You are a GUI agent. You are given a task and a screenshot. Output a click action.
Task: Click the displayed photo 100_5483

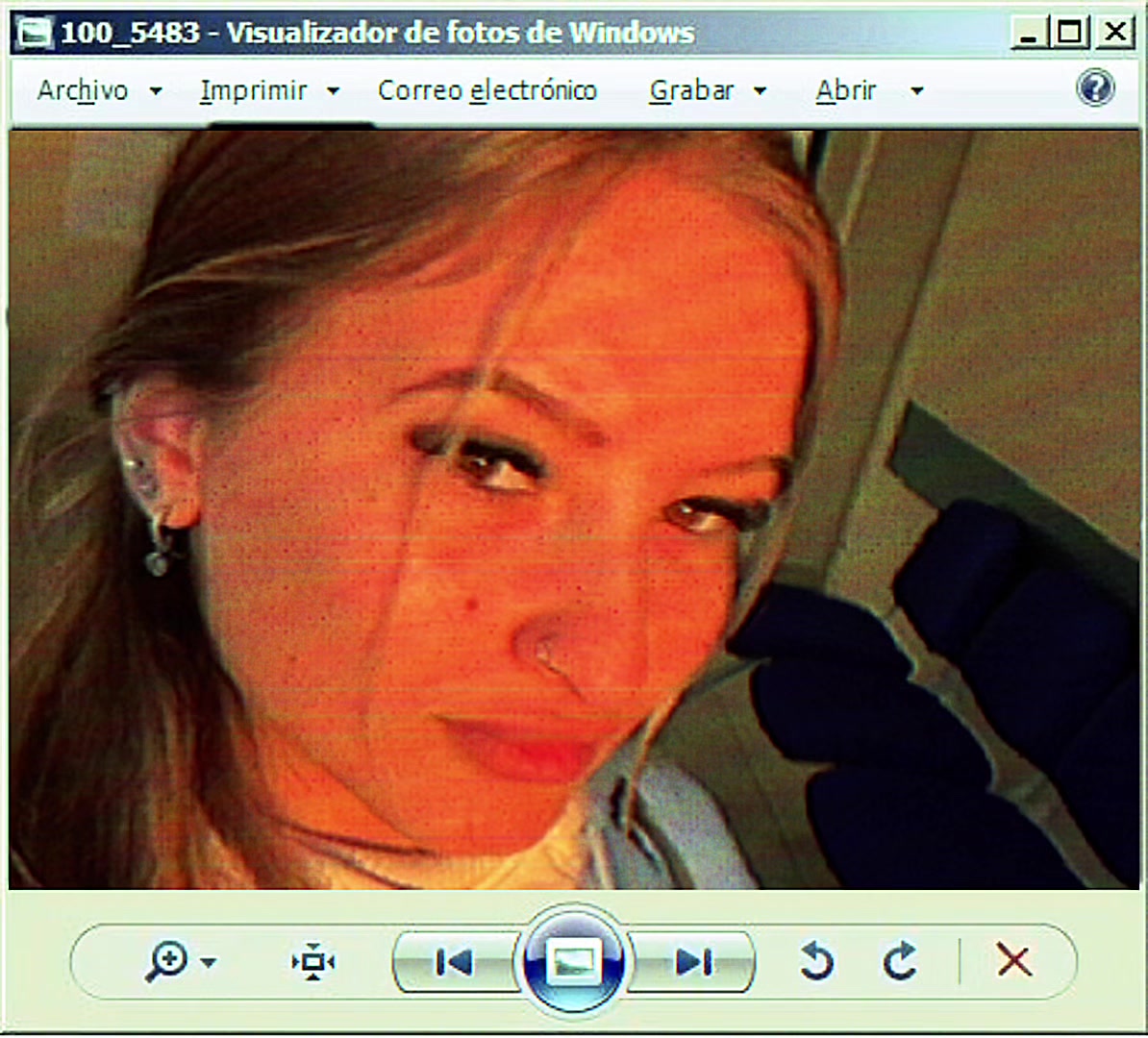[x=574, y=509]
